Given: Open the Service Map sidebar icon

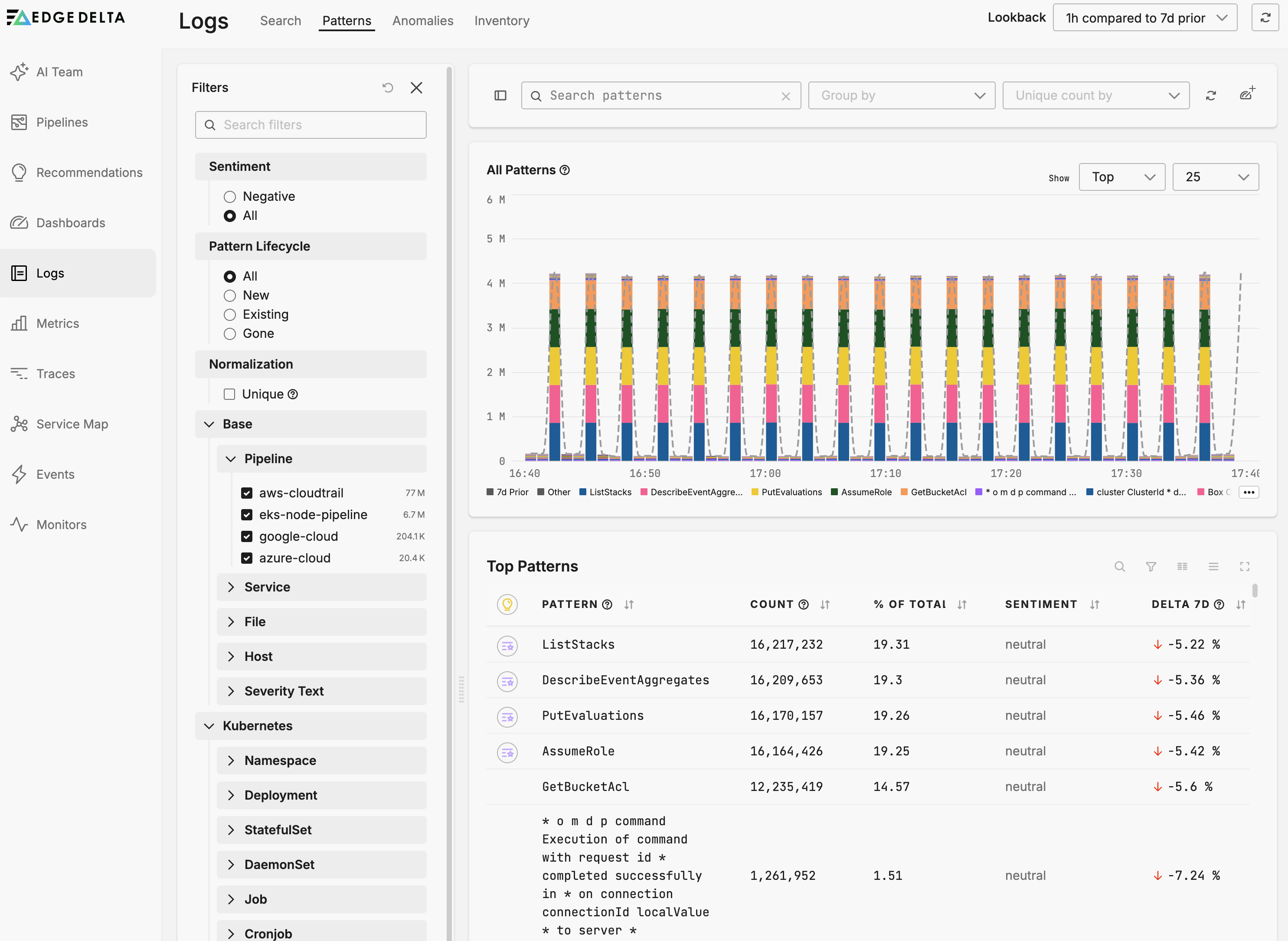Looking at the screenshot, I should (x=20, y=424).
